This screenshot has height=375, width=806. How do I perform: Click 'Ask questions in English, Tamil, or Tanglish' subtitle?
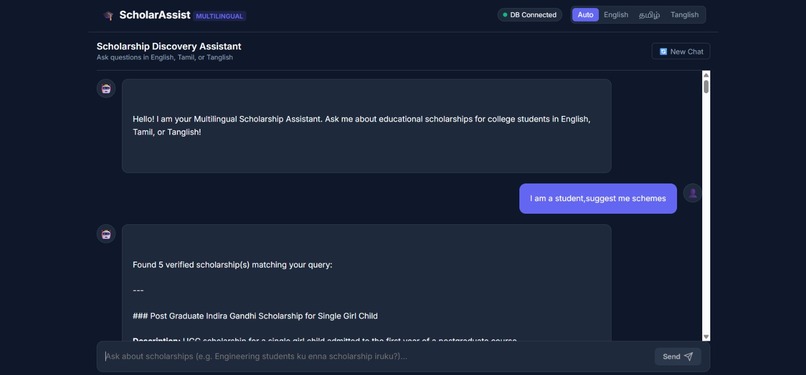[164, 58]
